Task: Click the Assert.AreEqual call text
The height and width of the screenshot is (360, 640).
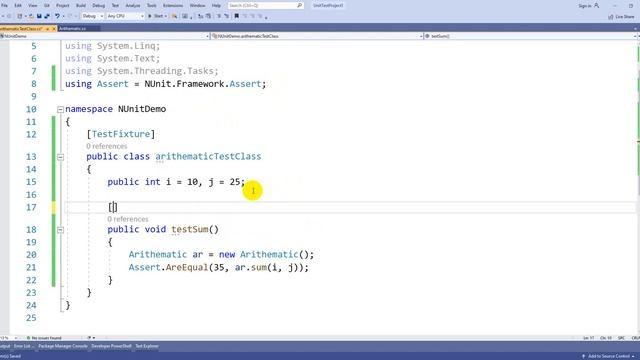Action: (168, 268)
